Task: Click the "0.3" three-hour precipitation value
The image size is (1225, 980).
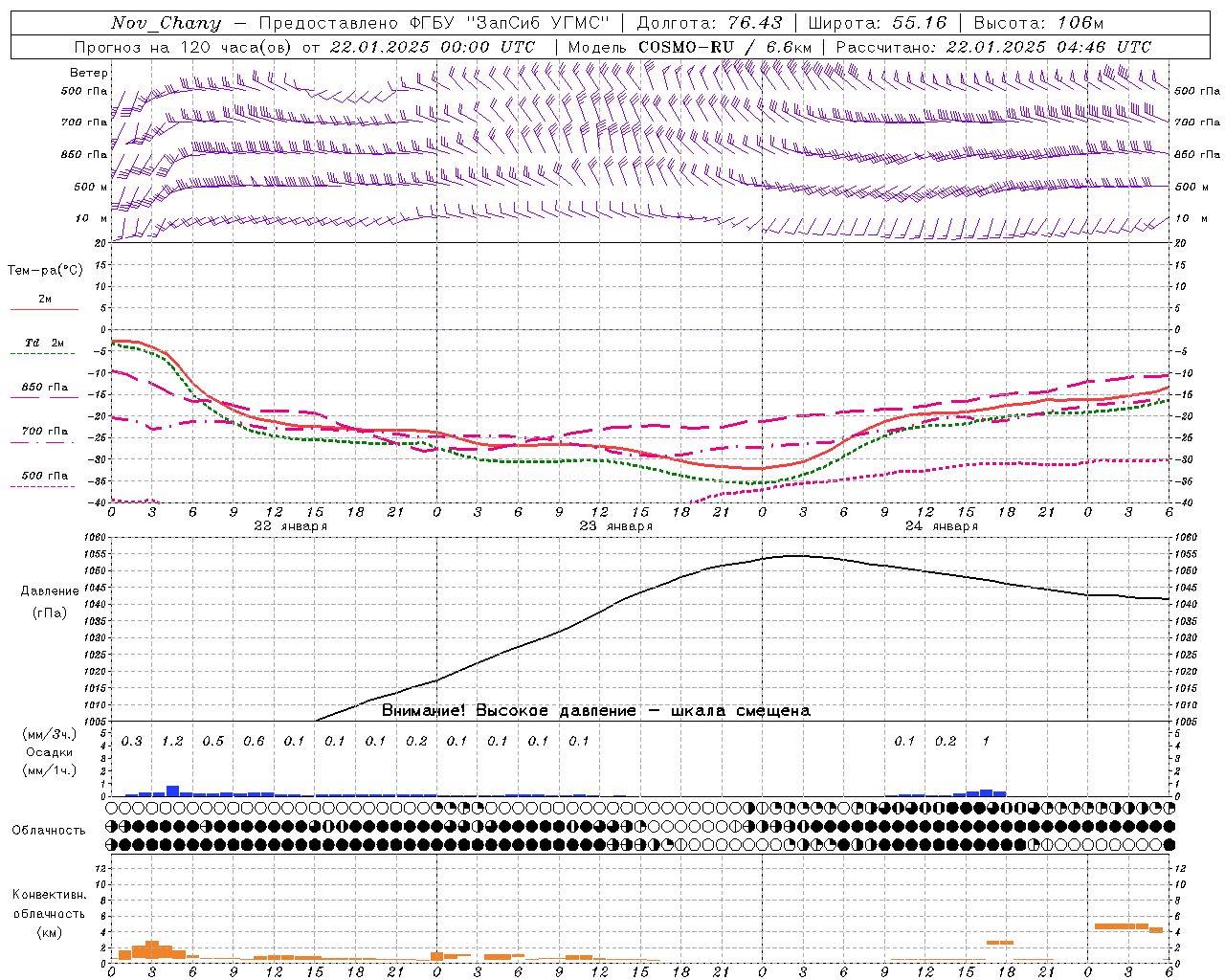Action: (132, 742)
